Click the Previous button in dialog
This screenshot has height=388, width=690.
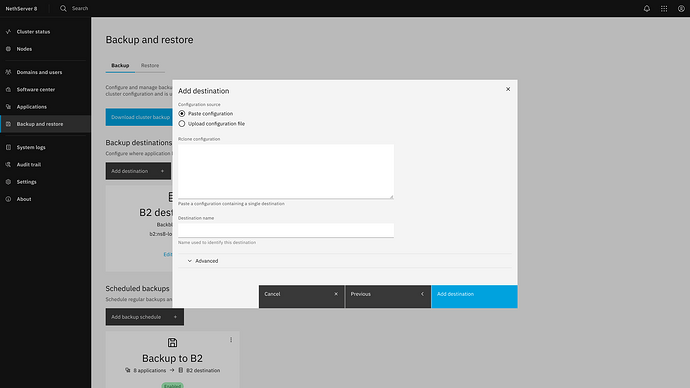point(388,296)
